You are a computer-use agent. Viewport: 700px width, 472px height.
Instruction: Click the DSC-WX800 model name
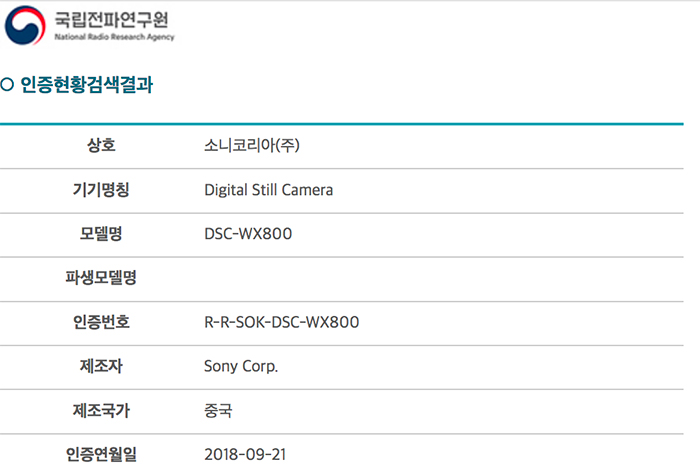coord(248,234)
